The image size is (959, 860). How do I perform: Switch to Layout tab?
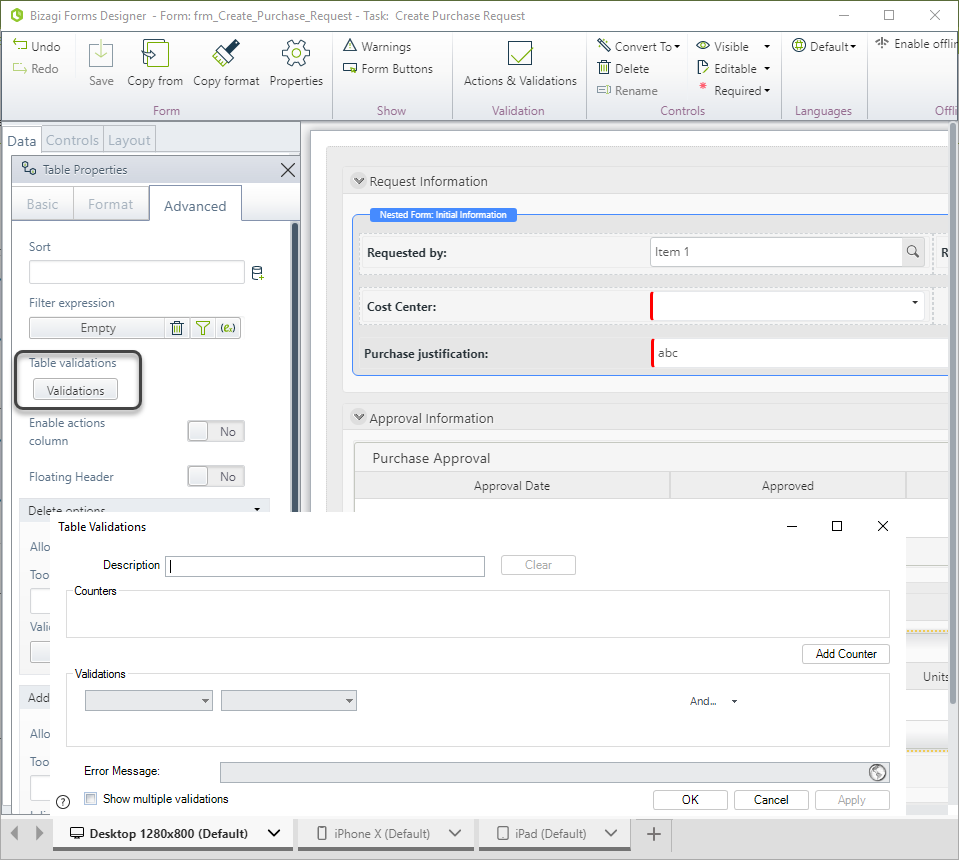(129, 140)
